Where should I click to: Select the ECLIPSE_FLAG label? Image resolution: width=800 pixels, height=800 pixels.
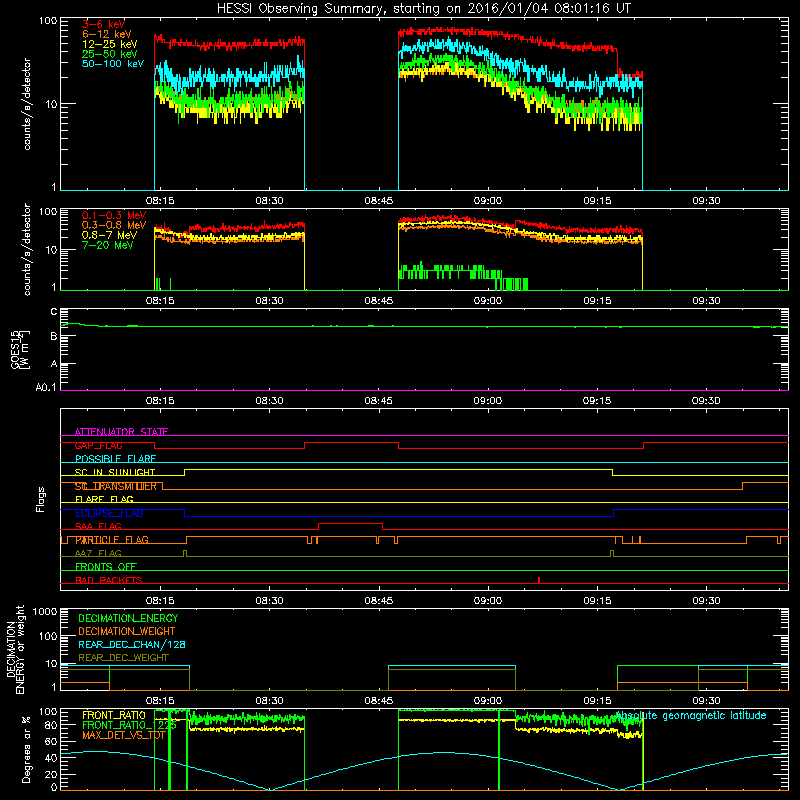pyautogui.click(x=109, y=513)
